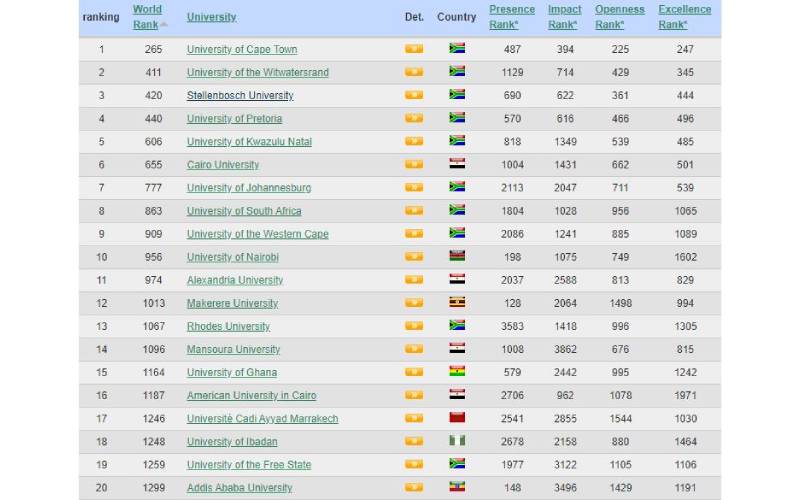Open American University in Cairo link

(x=252, y=395)
